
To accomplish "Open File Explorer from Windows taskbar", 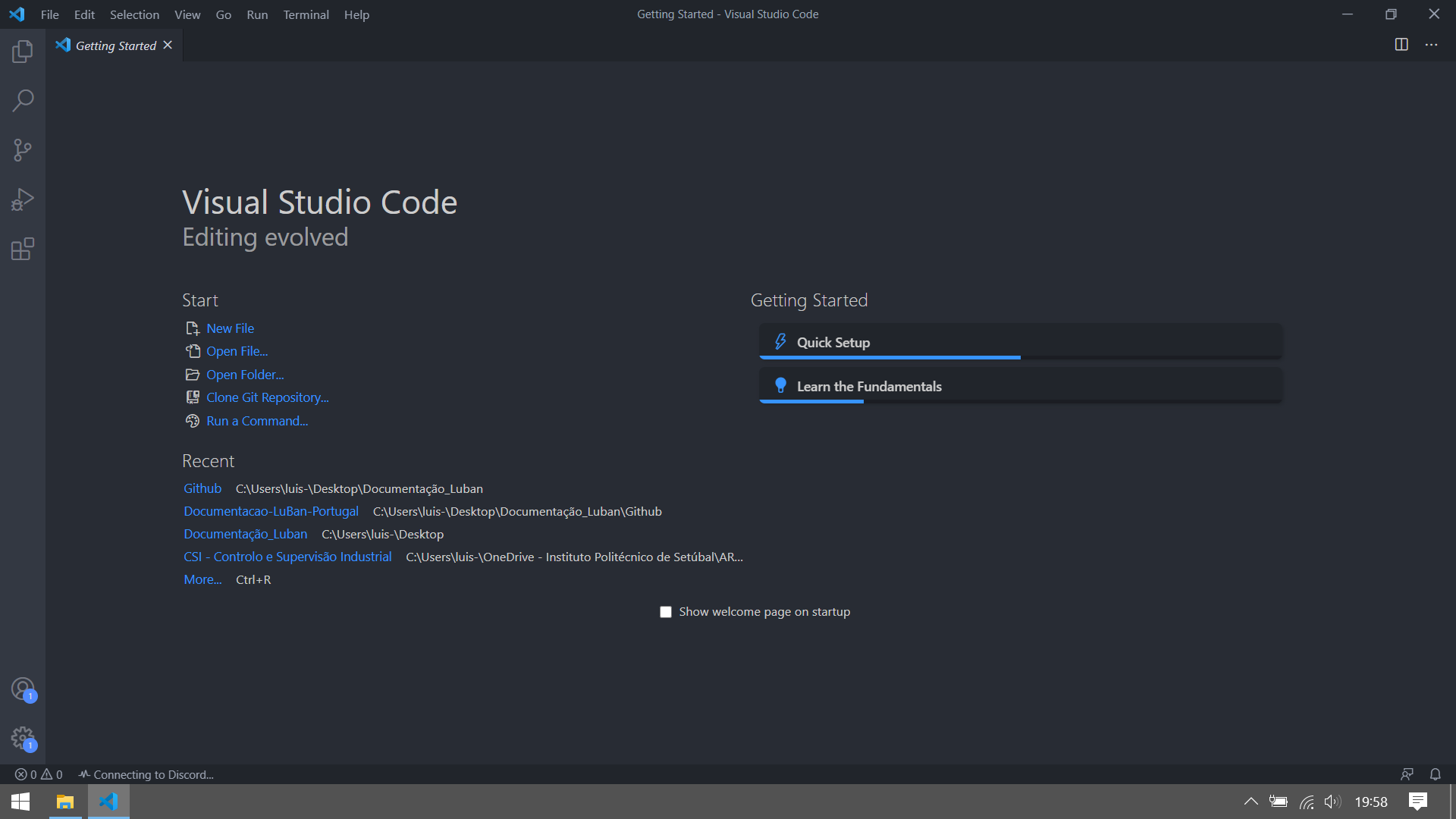I will tap(65, 802).
